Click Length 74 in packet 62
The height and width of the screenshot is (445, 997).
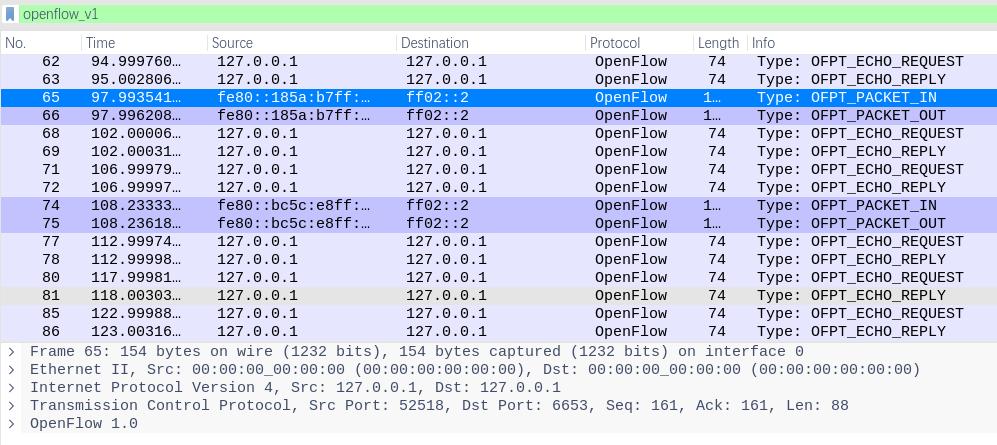pyautogui.click(x=717, y=62)
